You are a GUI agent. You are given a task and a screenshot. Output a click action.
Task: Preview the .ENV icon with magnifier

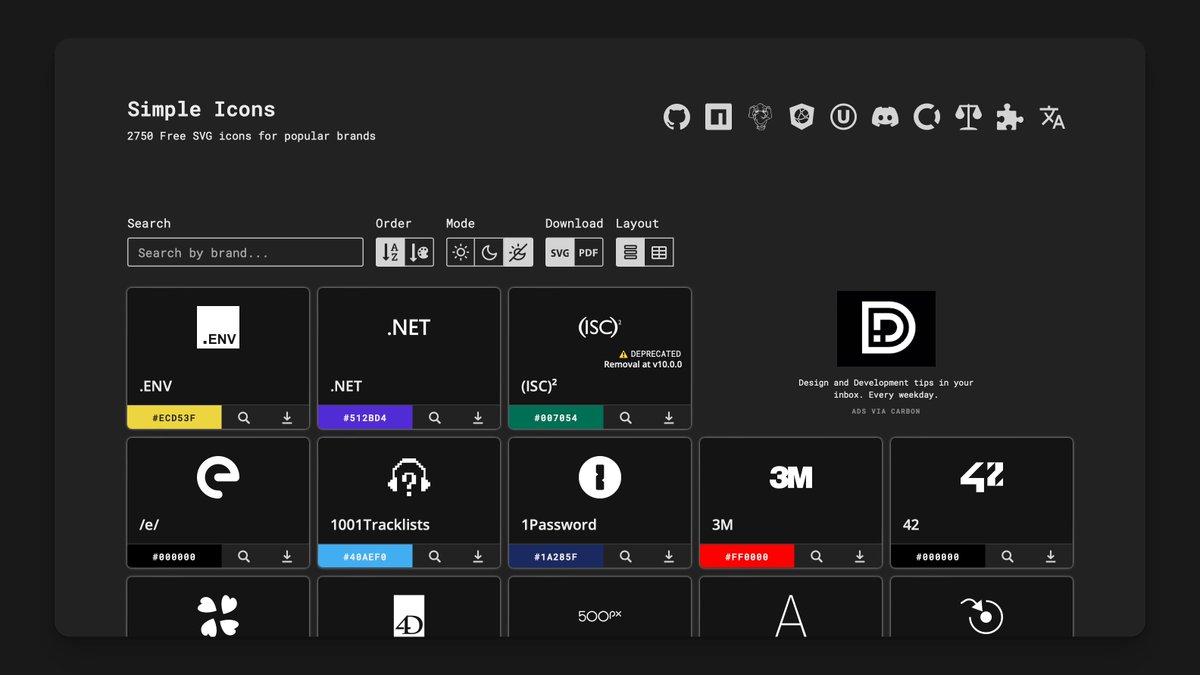(x=244, y=418)
